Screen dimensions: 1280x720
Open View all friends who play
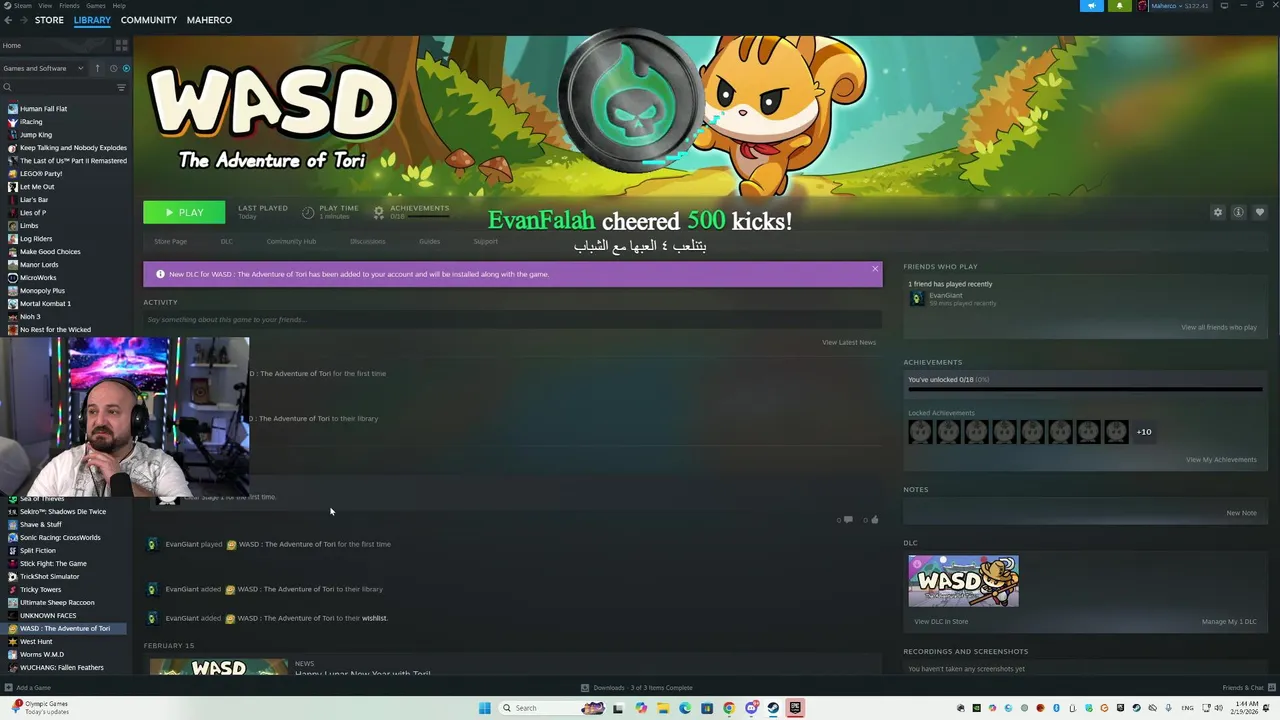point(1218,328)
